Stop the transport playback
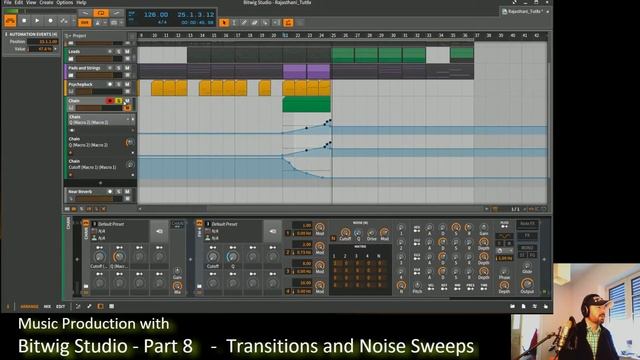 (x=24, y=20)
